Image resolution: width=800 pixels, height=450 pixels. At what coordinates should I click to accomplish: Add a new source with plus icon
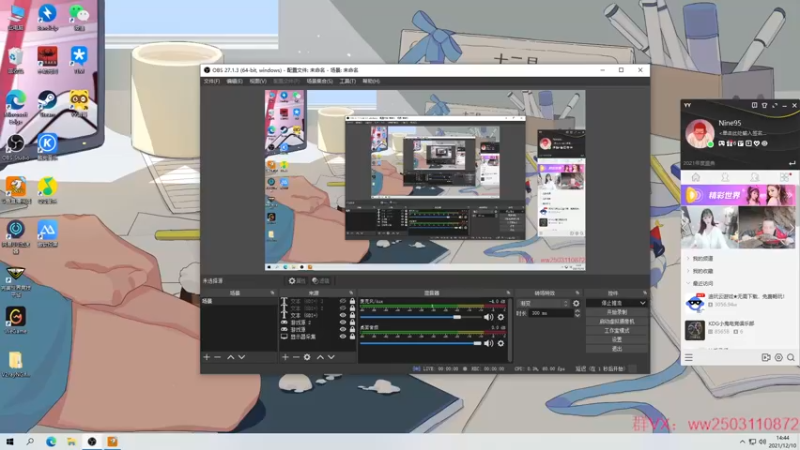tap(285, 357)
